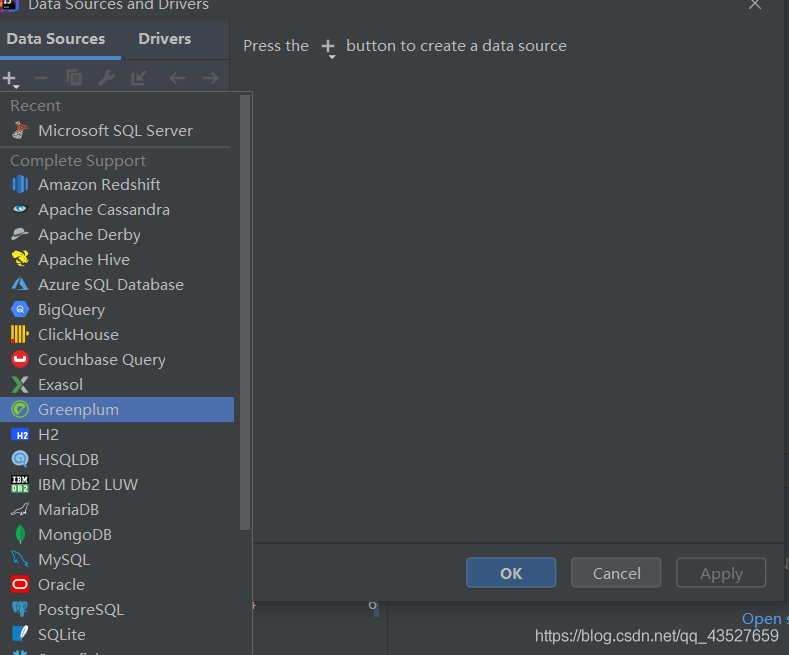The image size is (789, 655).
Task: Choose H2 database entry
Action: 117,435
